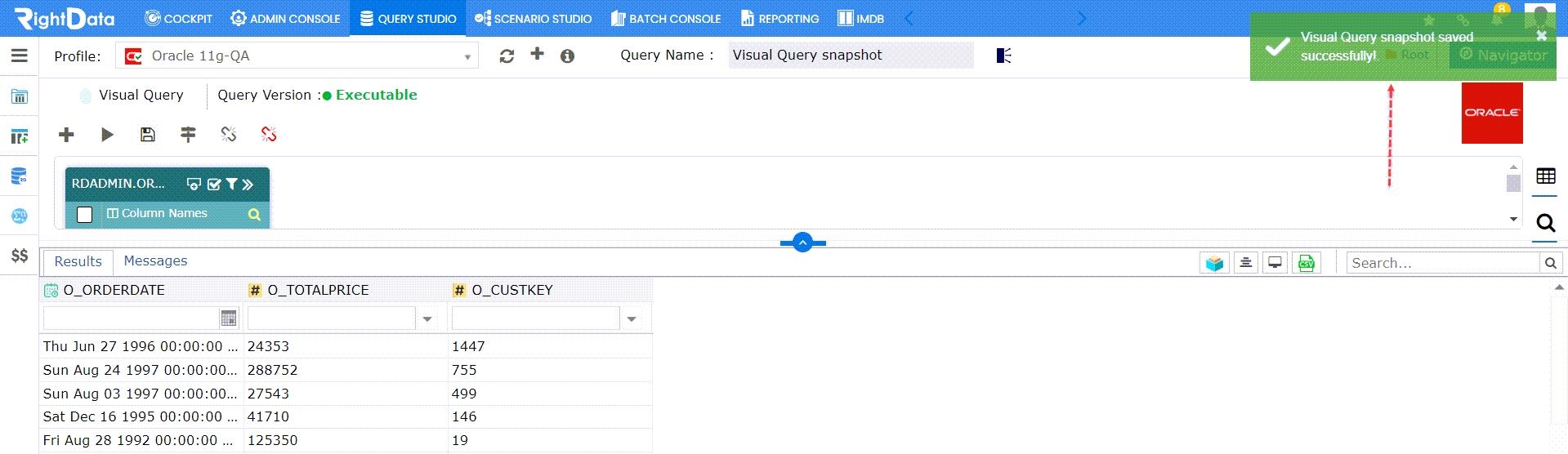Open the SCENARIO STUDIO menu
This screenshot has height=454, width=1568.
pyautogui.click(x=533, y=18)
